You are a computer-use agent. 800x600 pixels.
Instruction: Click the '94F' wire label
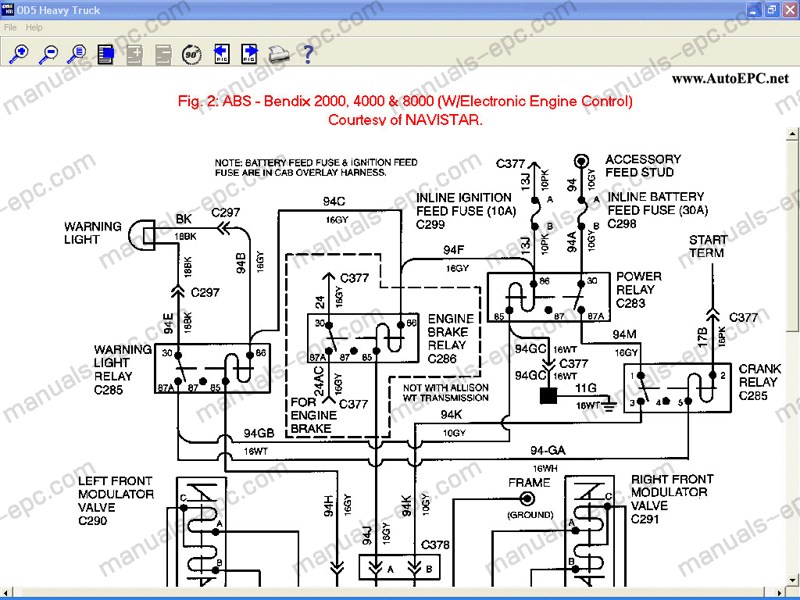click(x=454, y=250)
